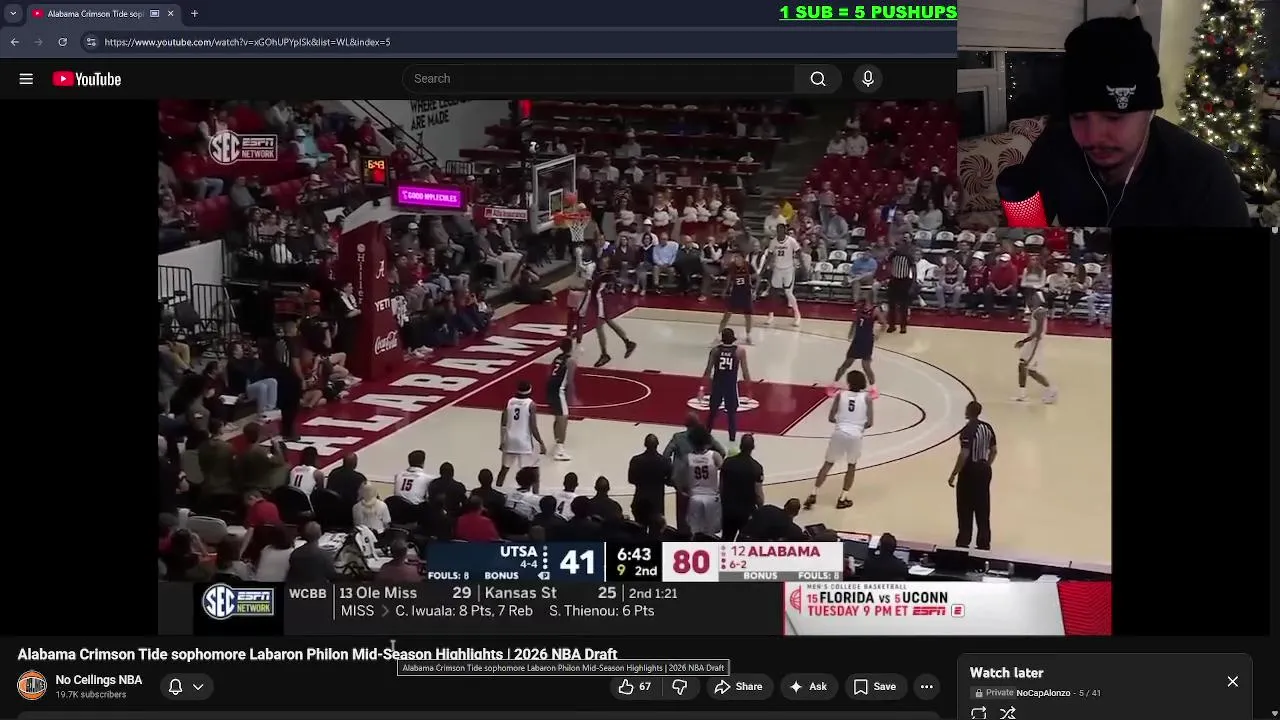Close the Watch later playlist panel
The image size is (1280, 720).
[x=1233, y=681]
